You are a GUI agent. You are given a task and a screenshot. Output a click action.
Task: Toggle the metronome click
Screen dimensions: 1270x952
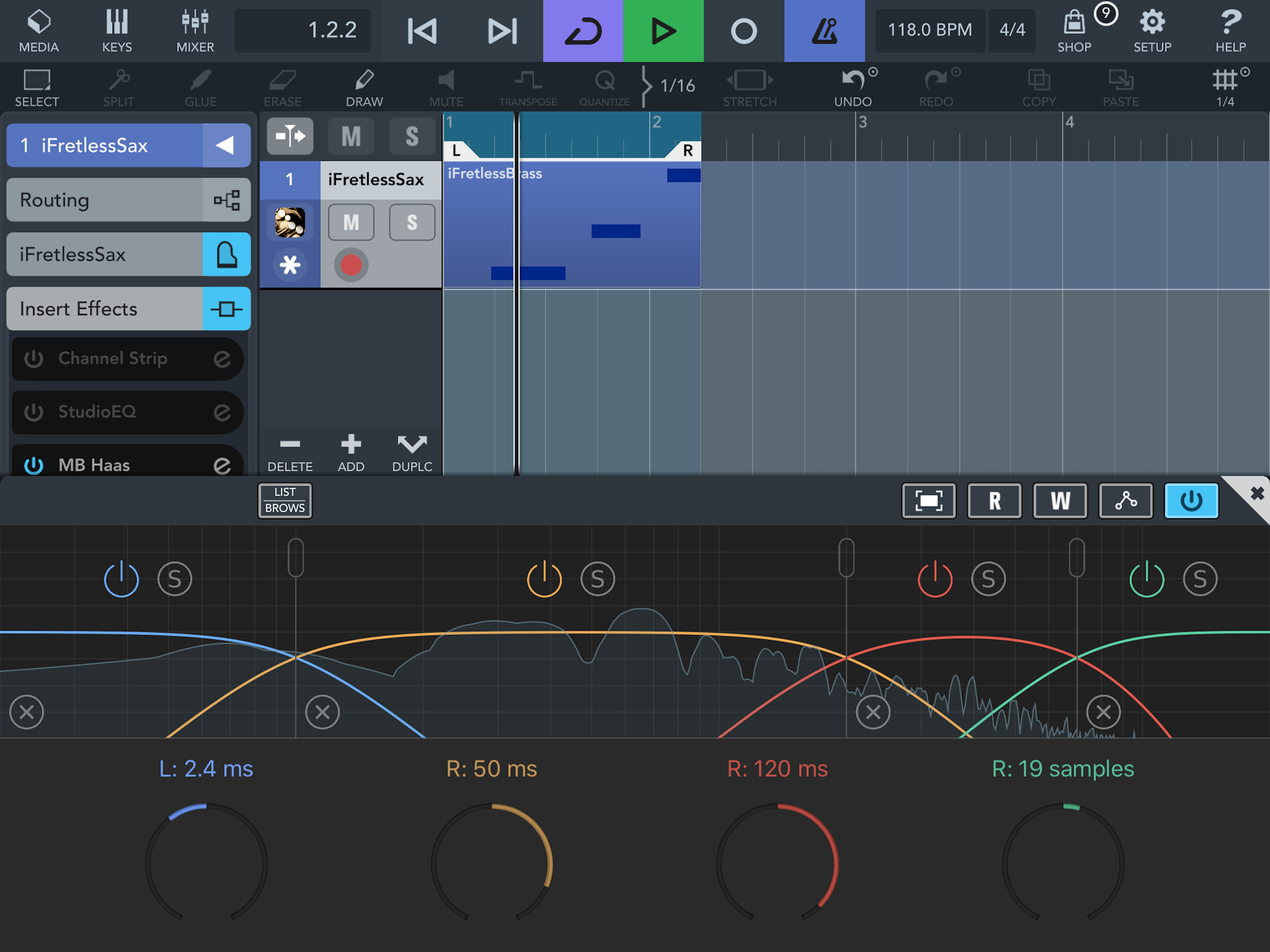click(824, 31)
